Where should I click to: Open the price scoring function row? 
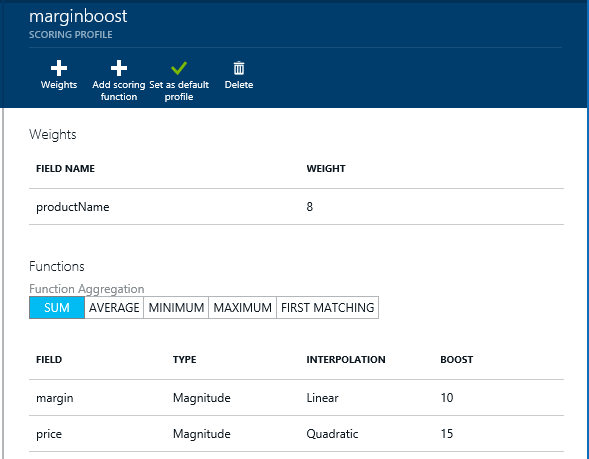(x=296, y=433)
